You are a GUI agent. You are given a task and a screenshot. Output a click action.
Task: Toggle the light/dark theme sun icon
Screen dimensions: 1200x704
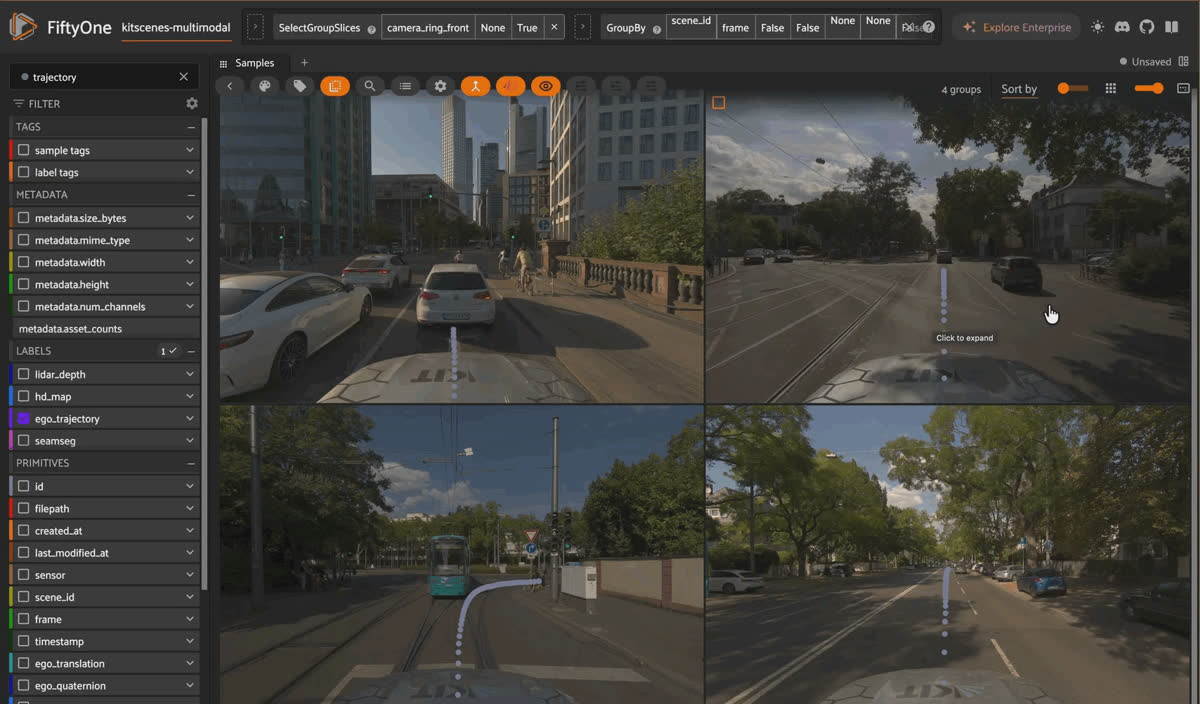1098,27
